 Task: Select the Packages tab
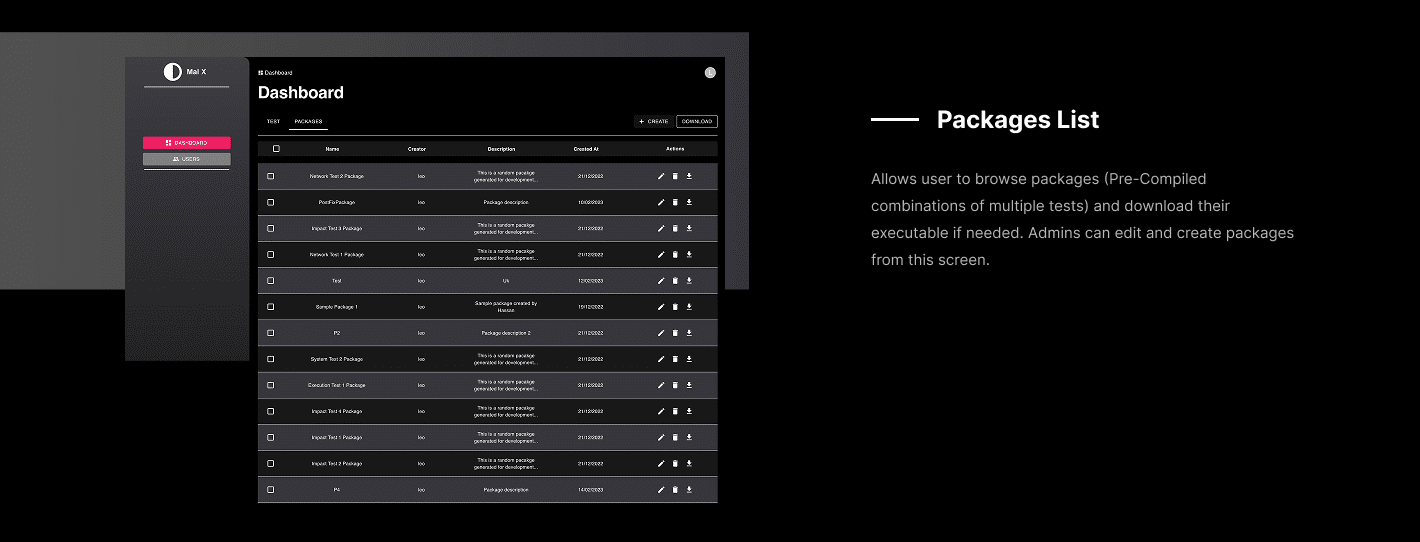click(308, 122)
